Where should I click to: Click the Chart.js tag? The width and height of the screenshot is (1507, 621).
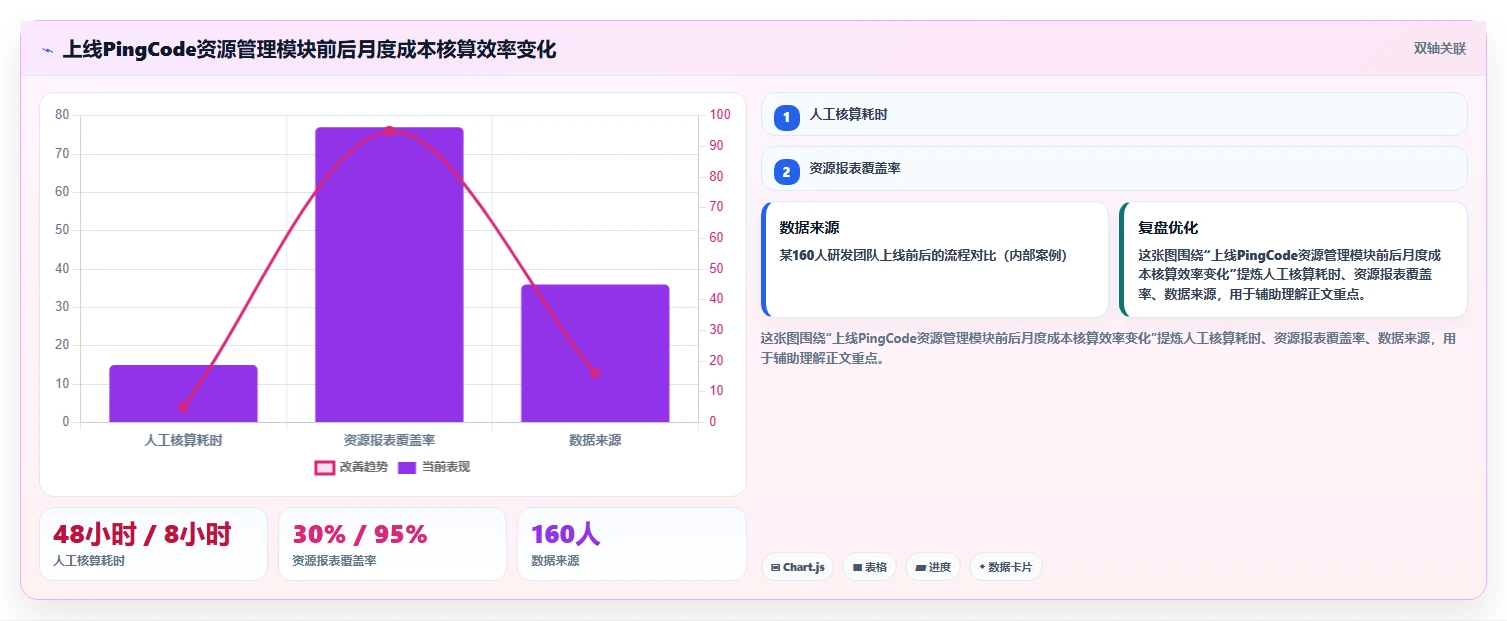798,567
